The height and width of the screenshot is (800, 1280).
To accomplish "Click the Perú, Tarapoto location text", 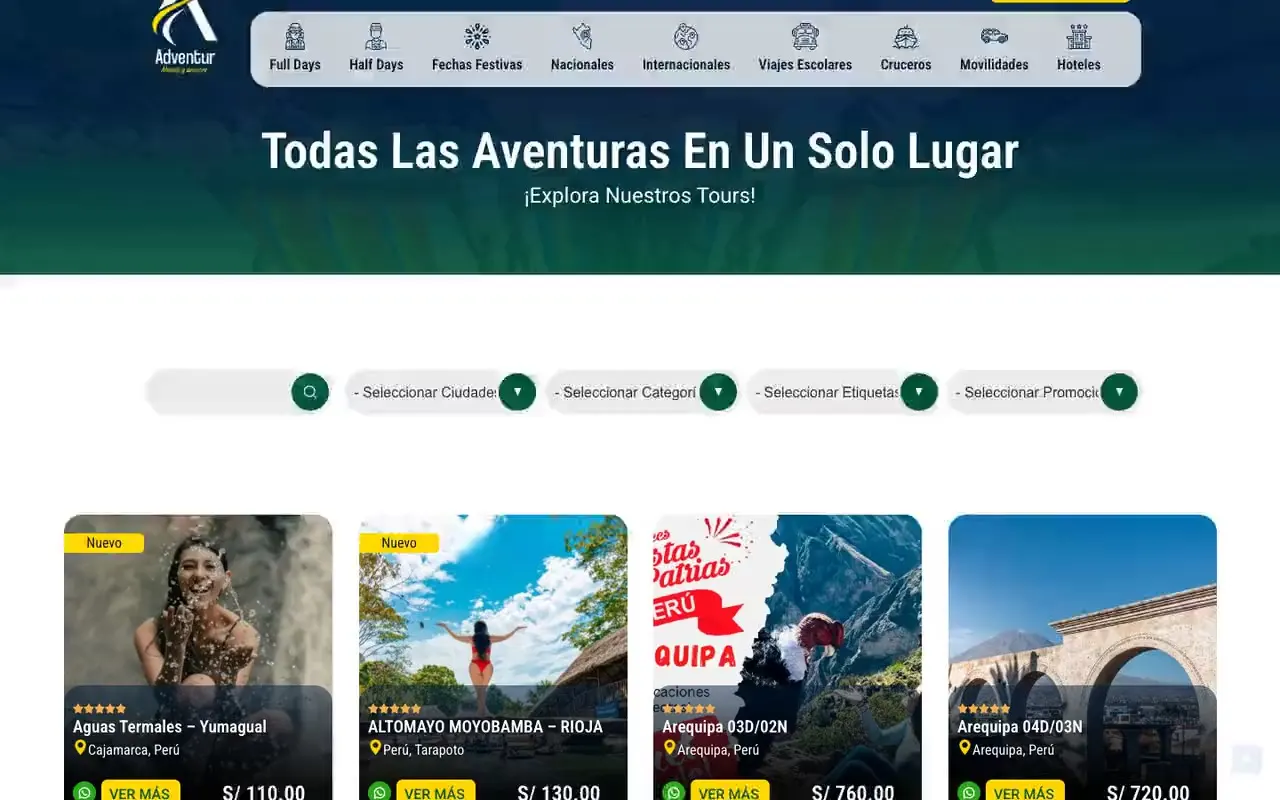I will 424,750.
